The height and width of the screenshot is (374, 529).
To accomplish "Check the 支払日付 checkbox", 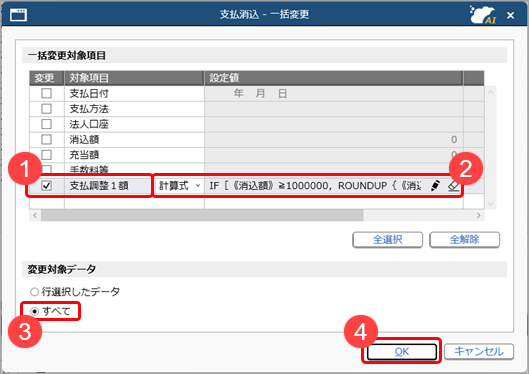I will [x=46, y=93].
